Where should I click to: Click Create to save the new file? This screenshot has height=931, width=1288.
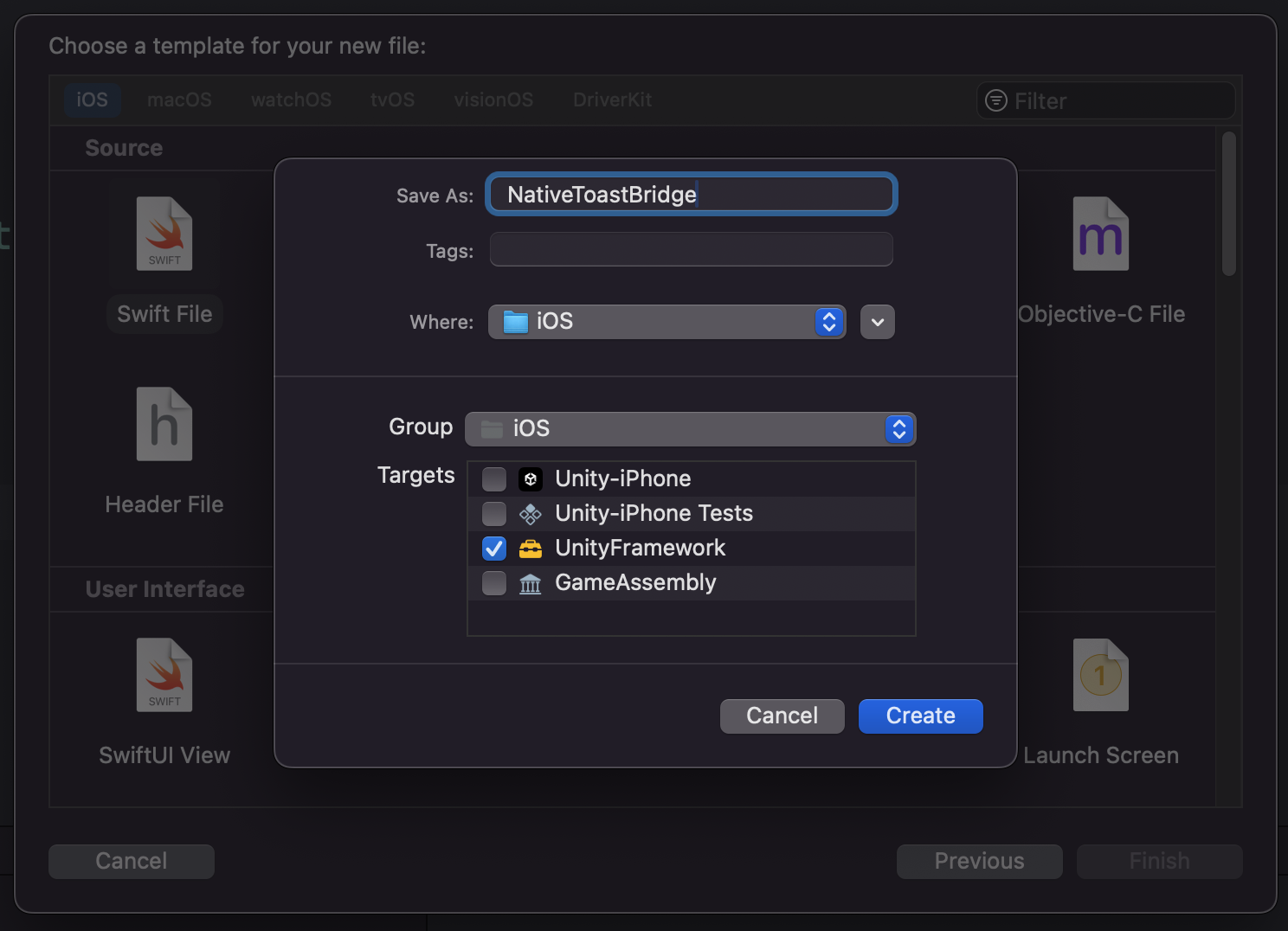coord(921,716)
